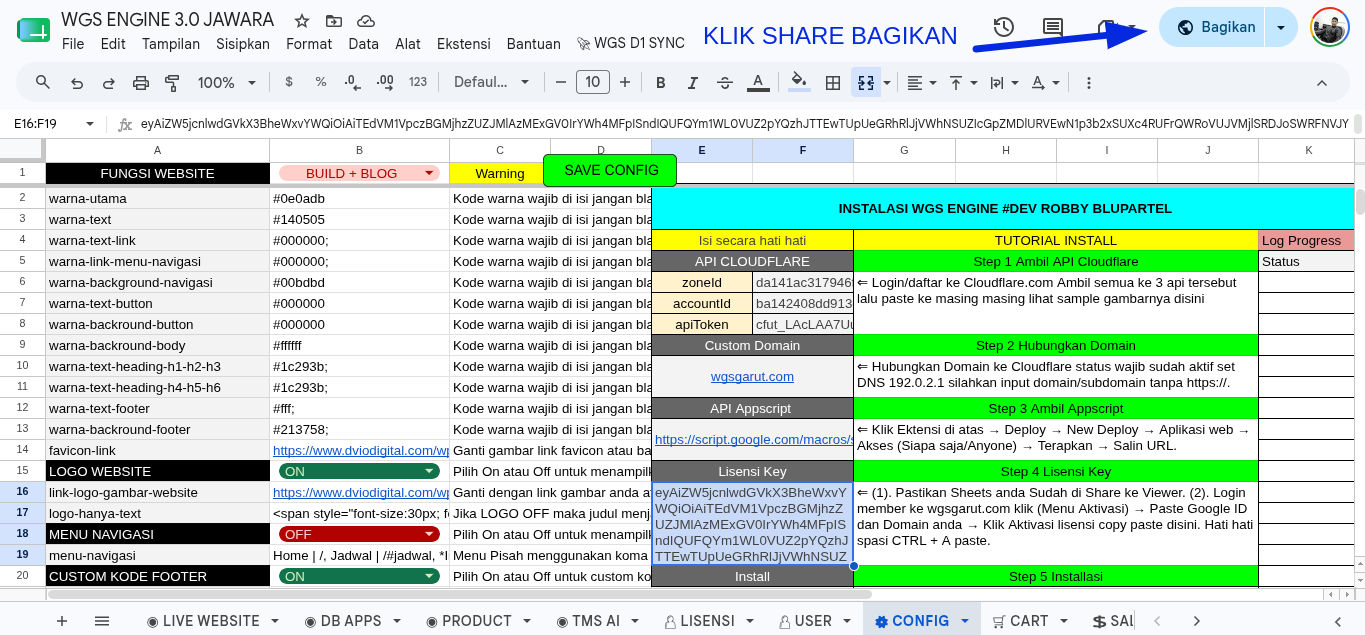Open version history clock icon

click(x=1003, y=28)
